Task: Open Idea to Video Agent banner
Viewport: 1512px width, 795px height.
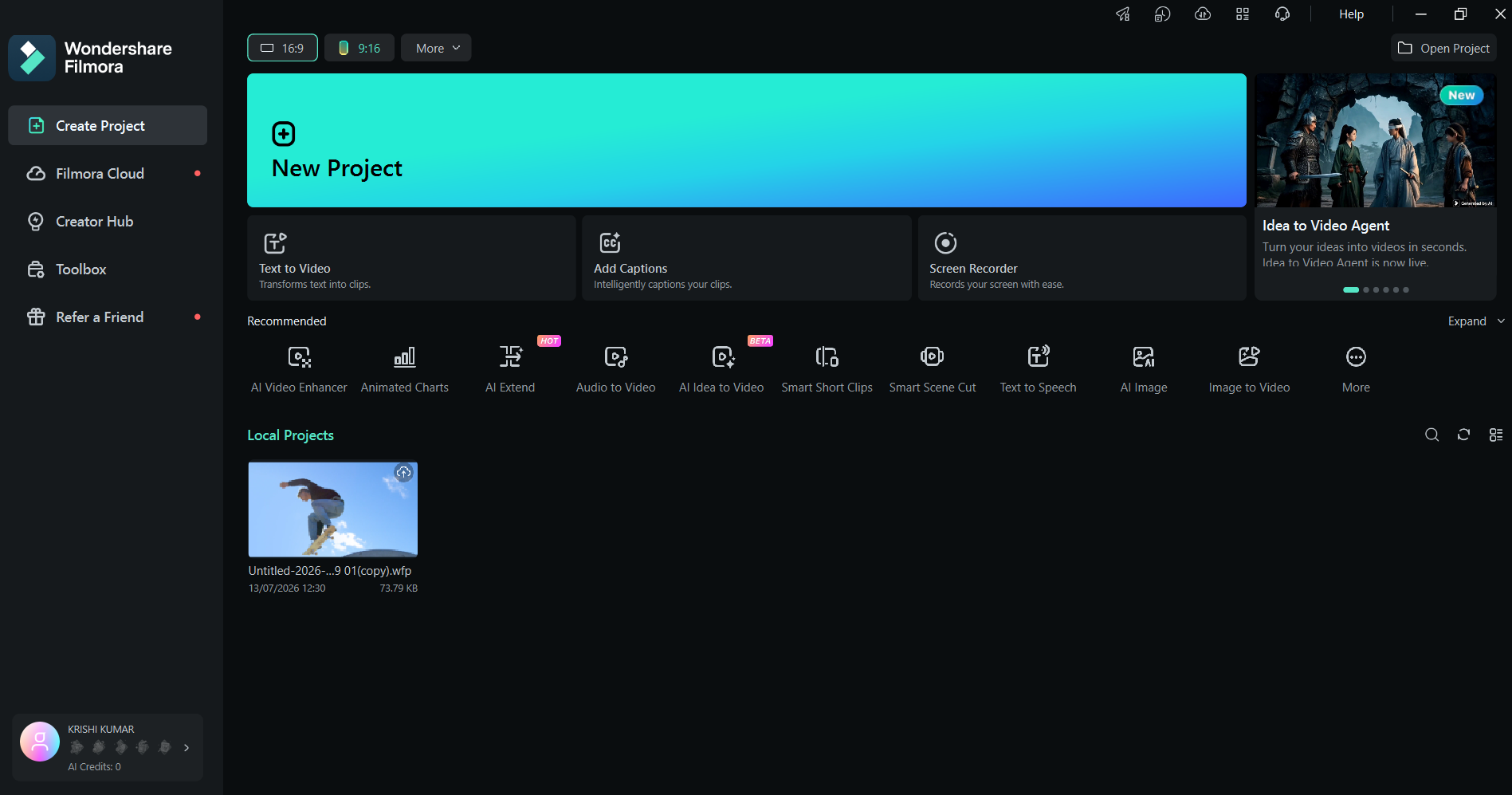Action: point(1376,187)
